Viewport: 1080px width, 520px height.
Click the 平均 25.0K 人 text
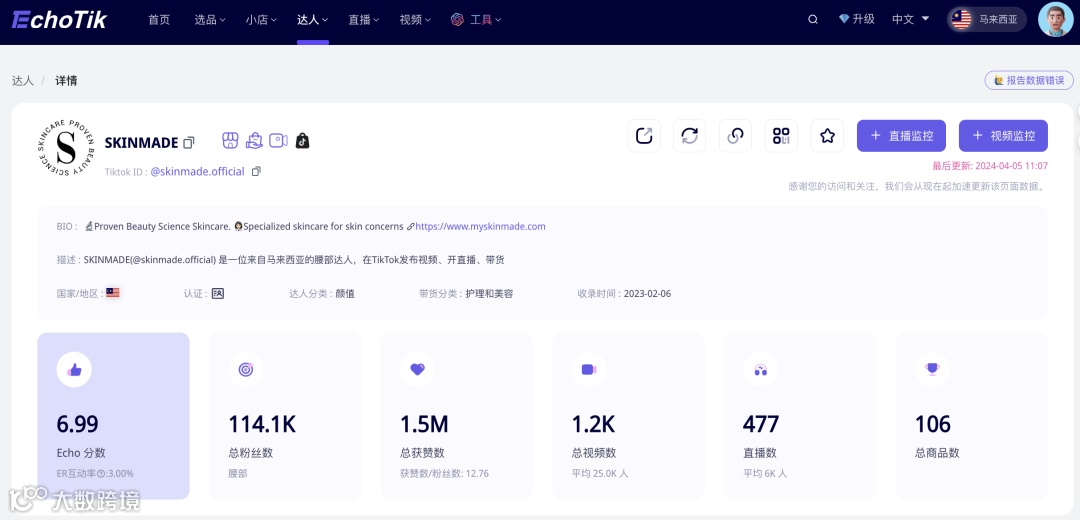coord(600,474)
